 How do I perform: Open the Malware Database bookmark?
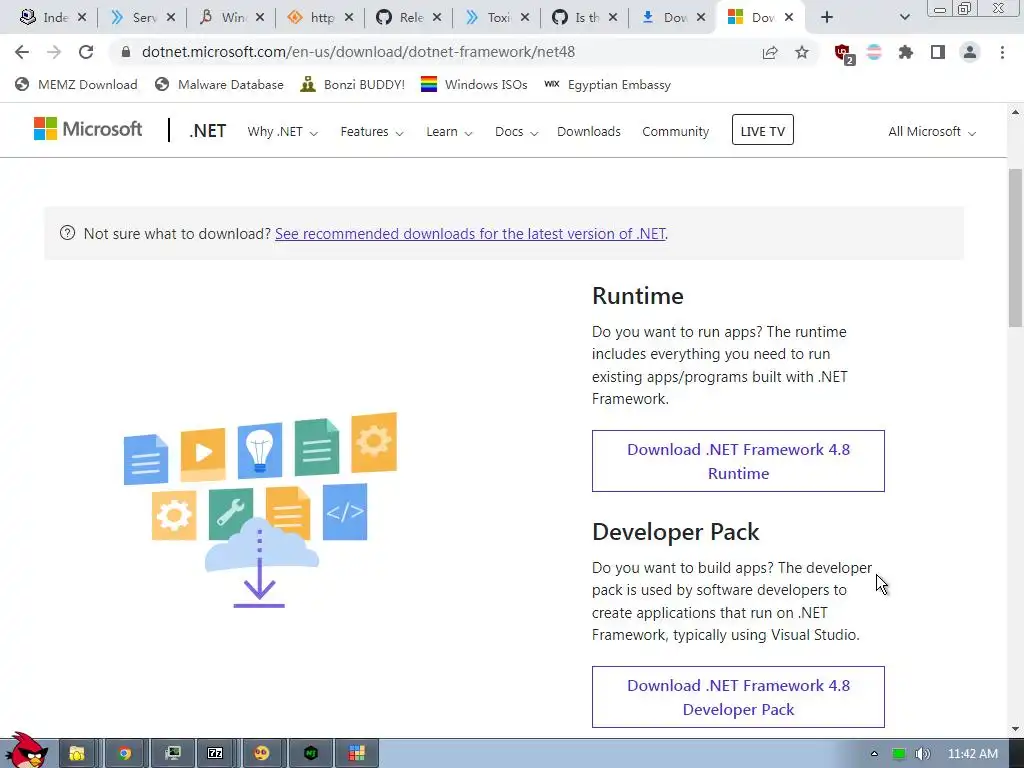tap(219, 85)
